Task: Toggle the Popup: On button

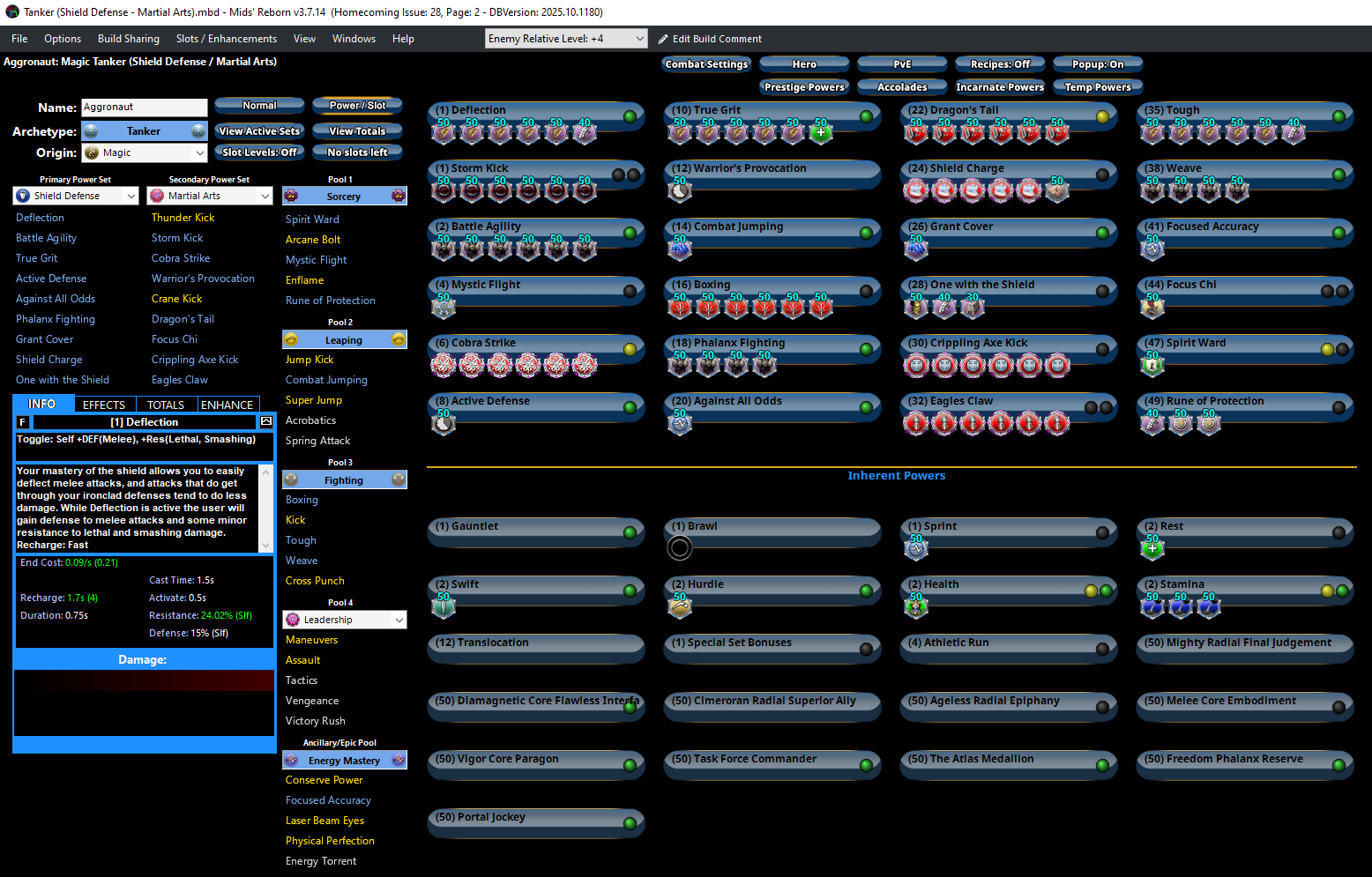Action: pos(1097,64)
